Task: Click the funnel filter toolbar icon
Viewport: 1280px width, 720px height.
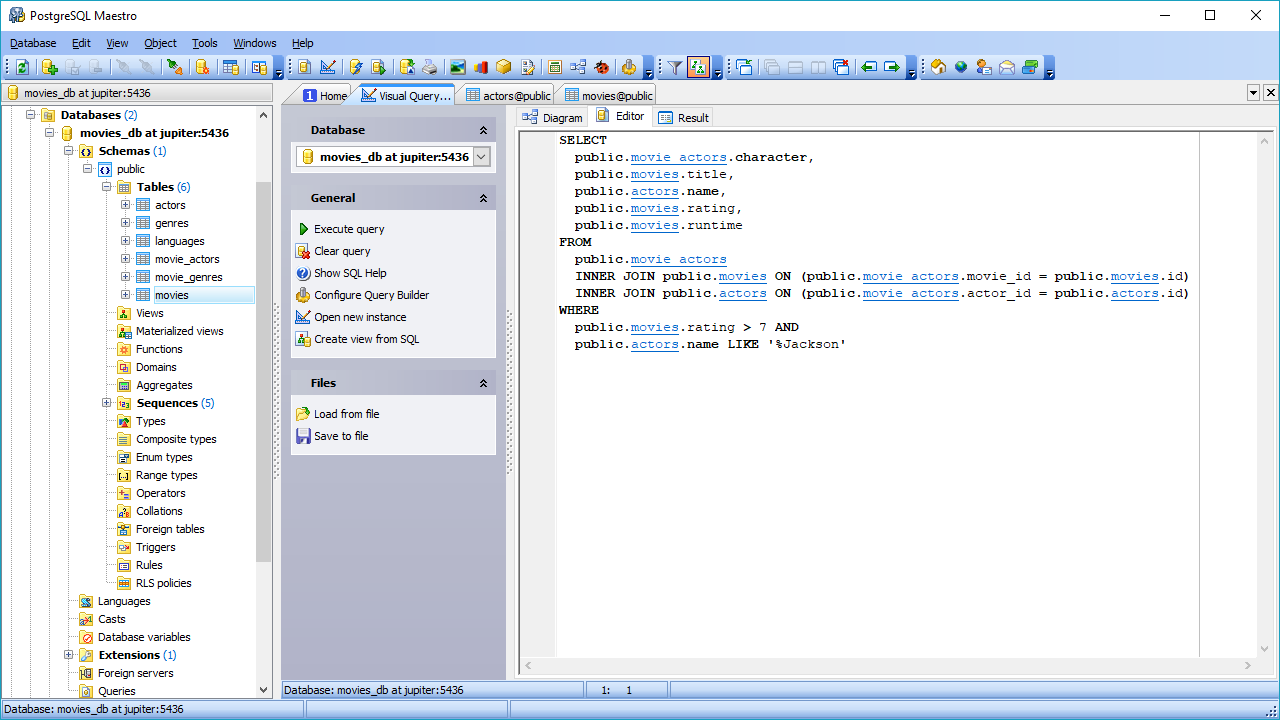Action: coord(675,67)
